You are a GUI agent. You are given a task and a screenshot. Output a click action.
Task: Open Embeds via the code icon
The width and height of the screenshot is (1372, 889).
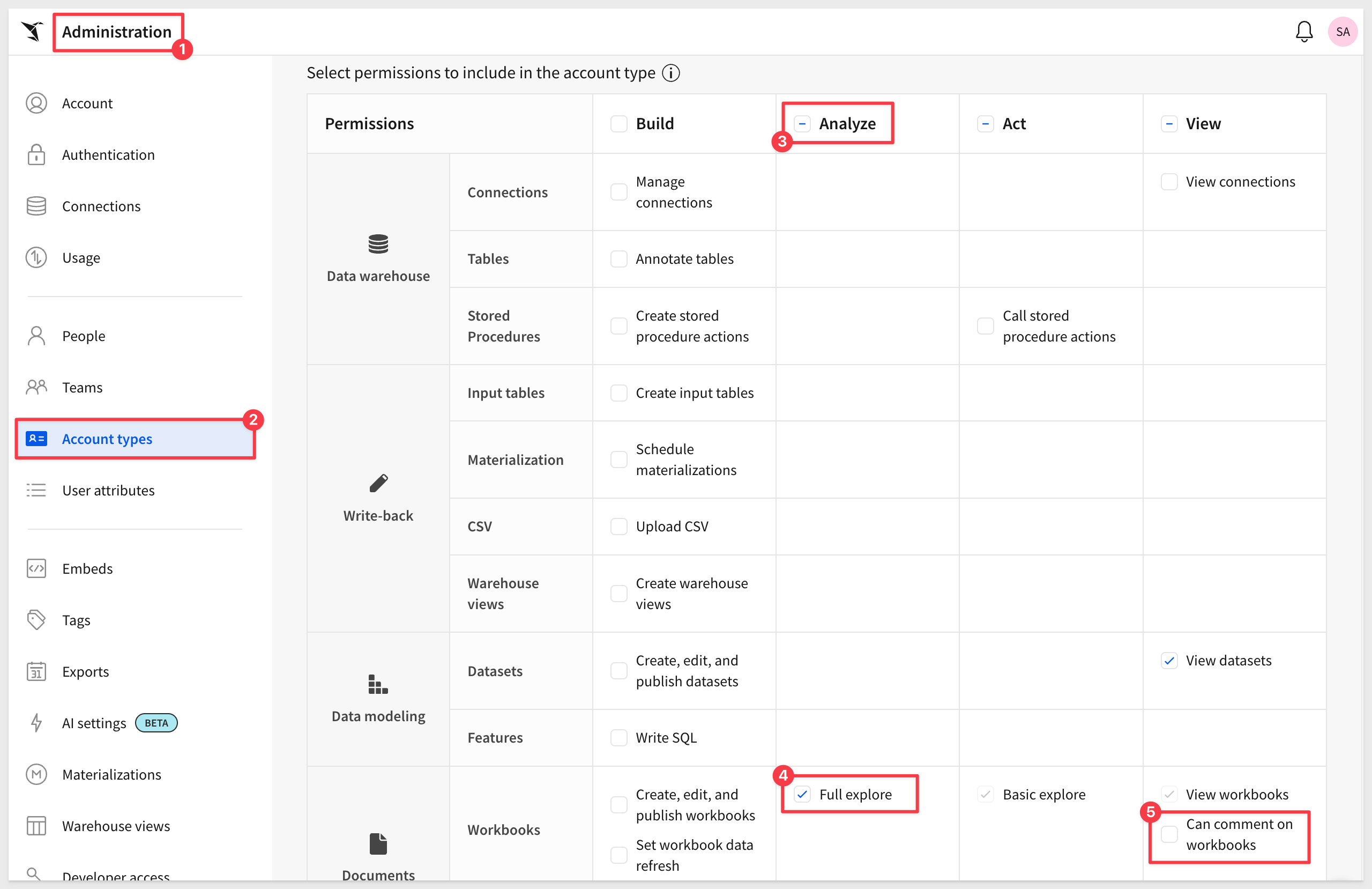click(x=36, y=568)
